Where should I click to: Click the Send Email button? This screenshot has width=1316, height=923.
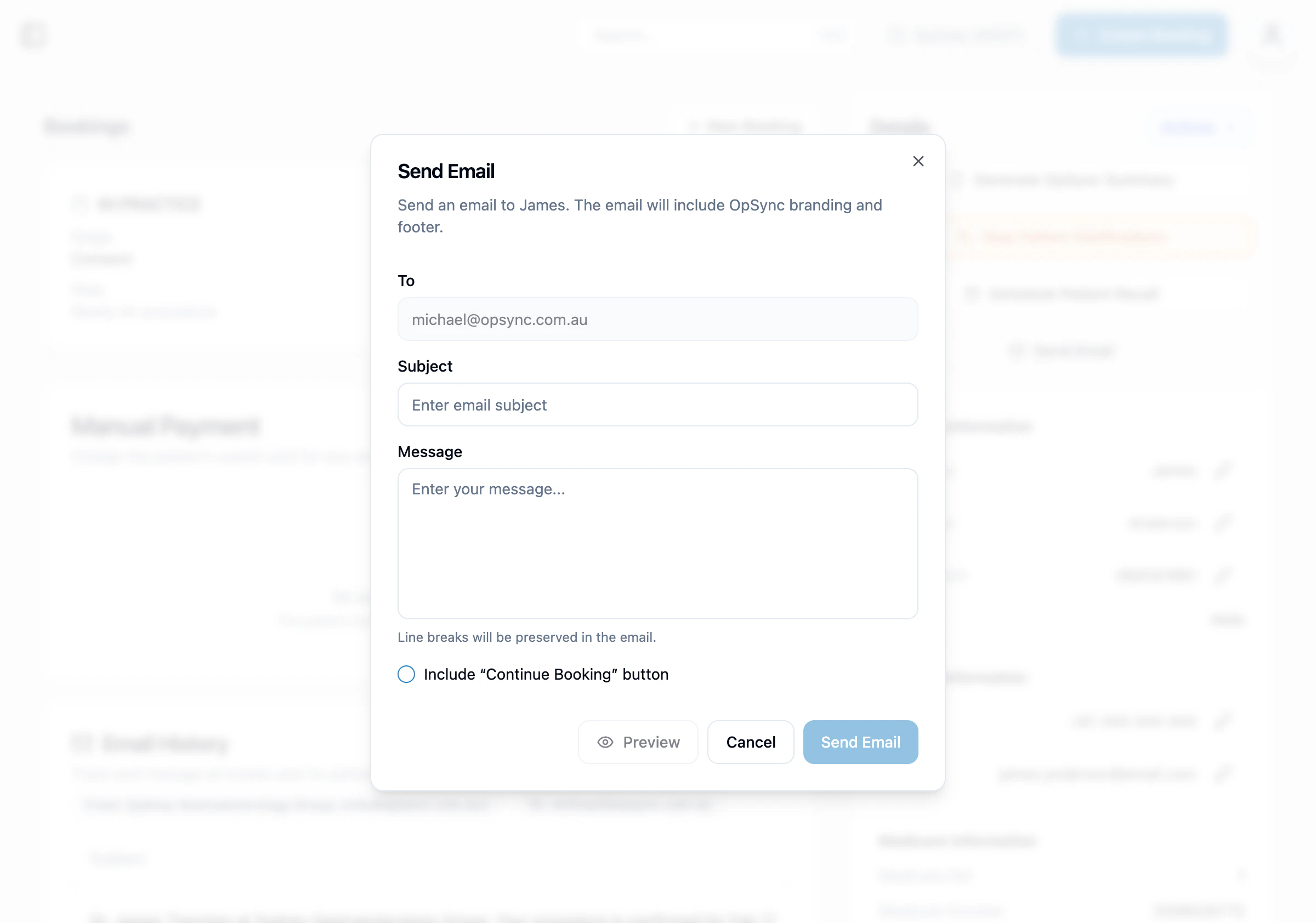pyautogui.click(x=860, y=742)
